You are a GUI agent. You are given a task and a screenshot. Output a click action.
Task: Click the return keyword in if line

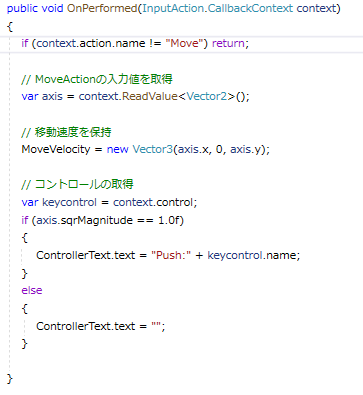click(228, 43)
